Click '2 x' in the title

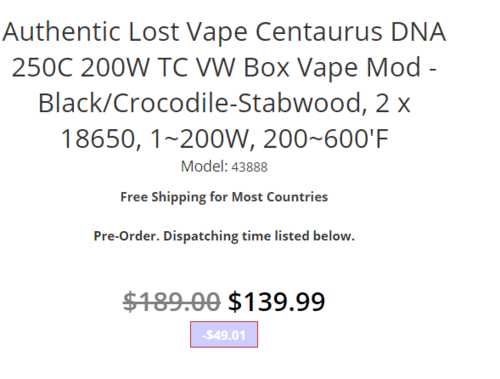[x=392, y=103]
